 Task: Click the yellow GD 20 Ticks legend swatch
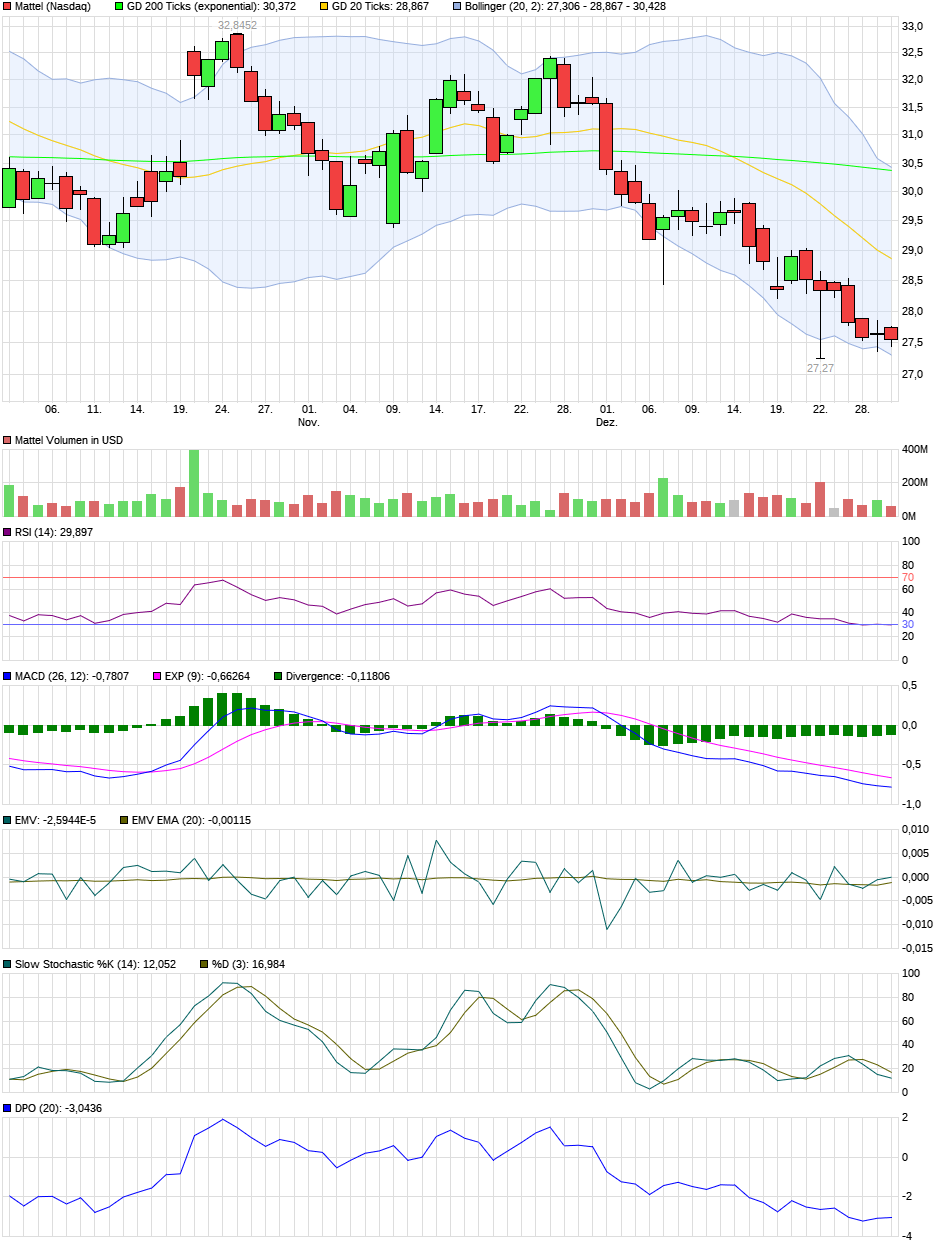point(323,6)
